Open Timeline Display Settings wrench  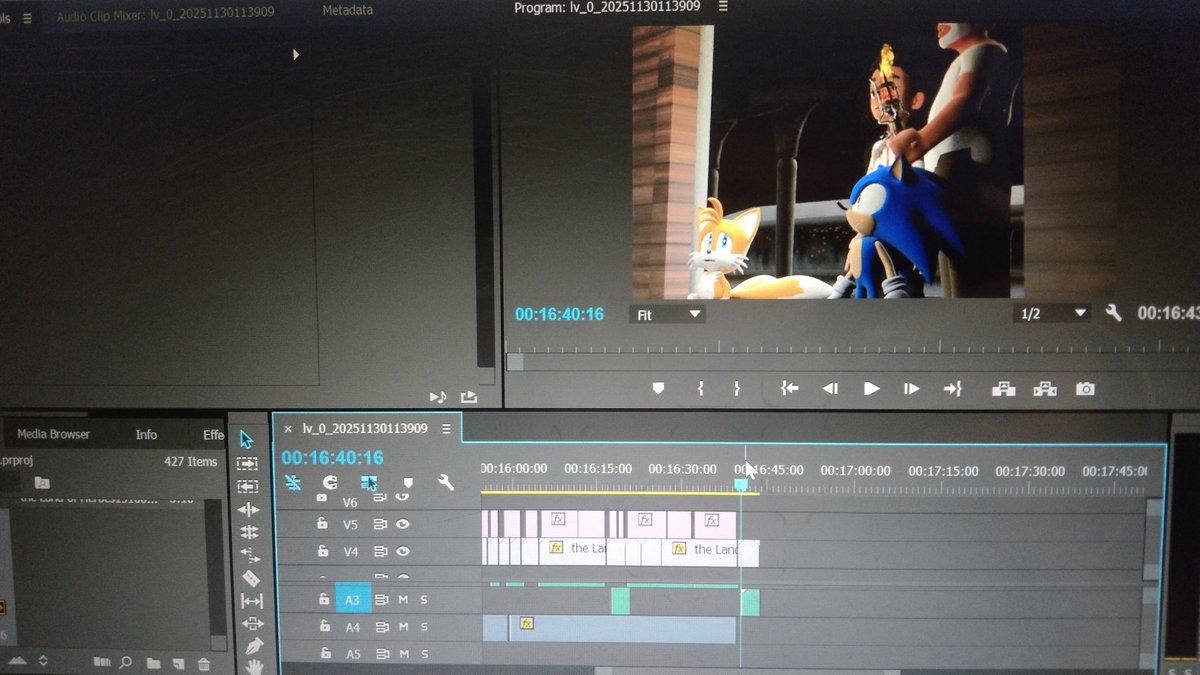(x=446, y=482)
